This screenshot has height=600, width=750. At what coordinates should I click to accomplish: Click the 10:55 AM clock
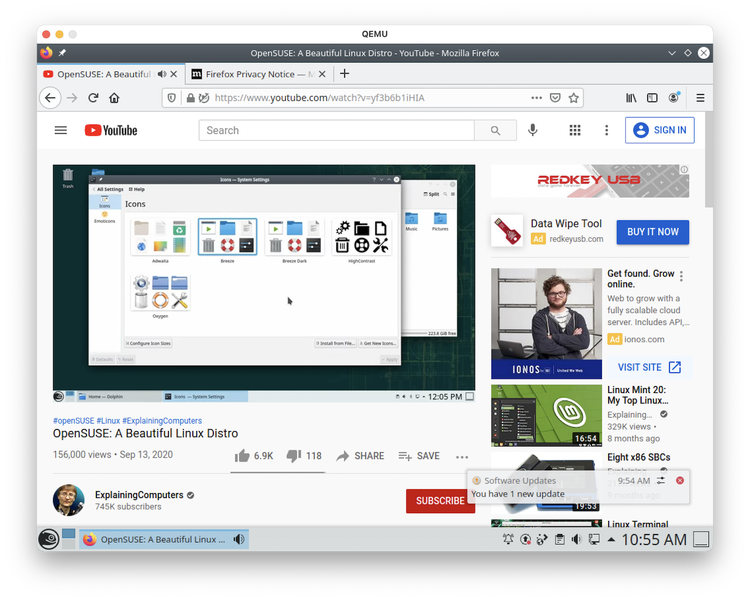coord(653,540)
